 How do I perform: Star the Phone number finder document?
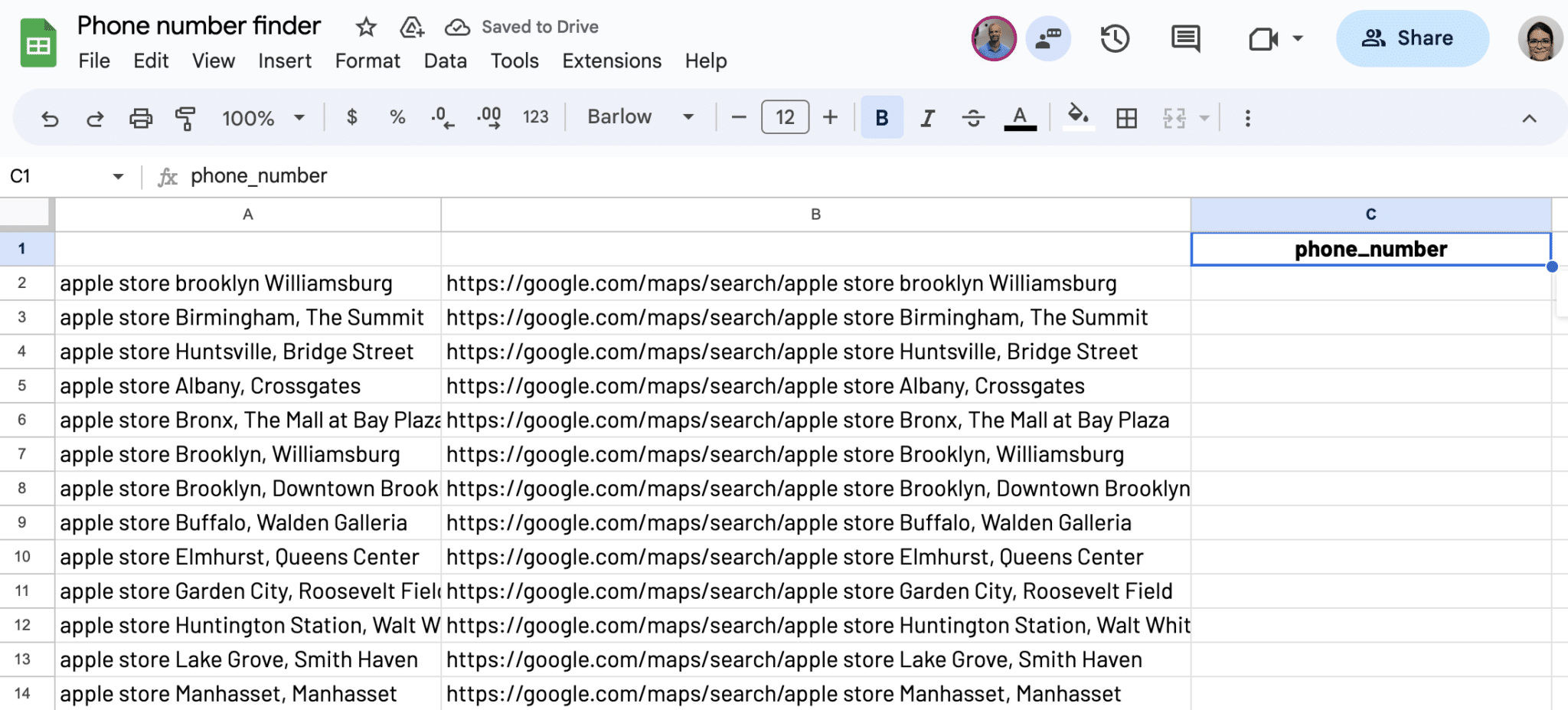366,28
